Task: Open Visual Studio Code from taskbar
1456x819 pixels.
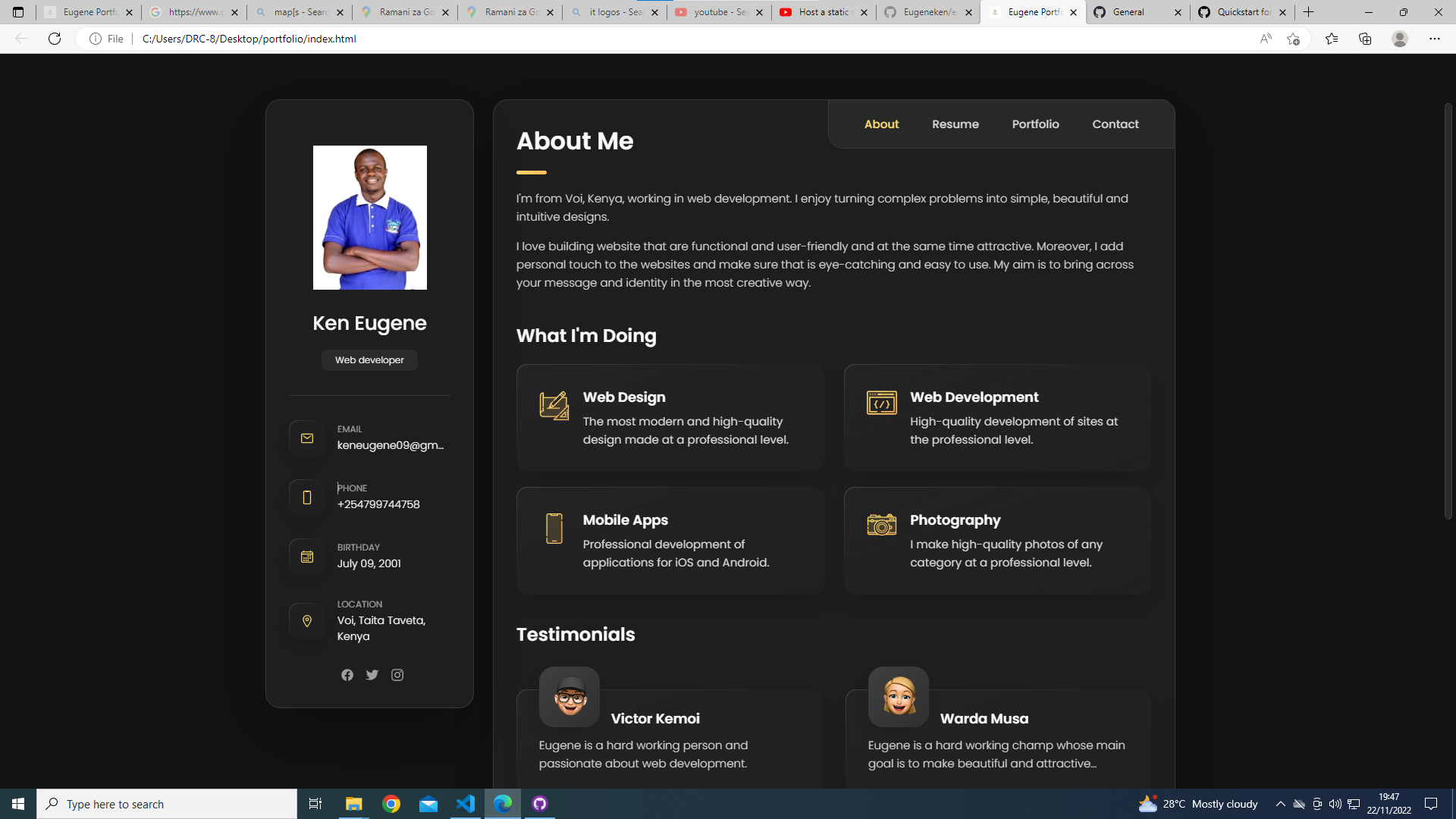Action: pyautogui.click(x=466, y=804)
